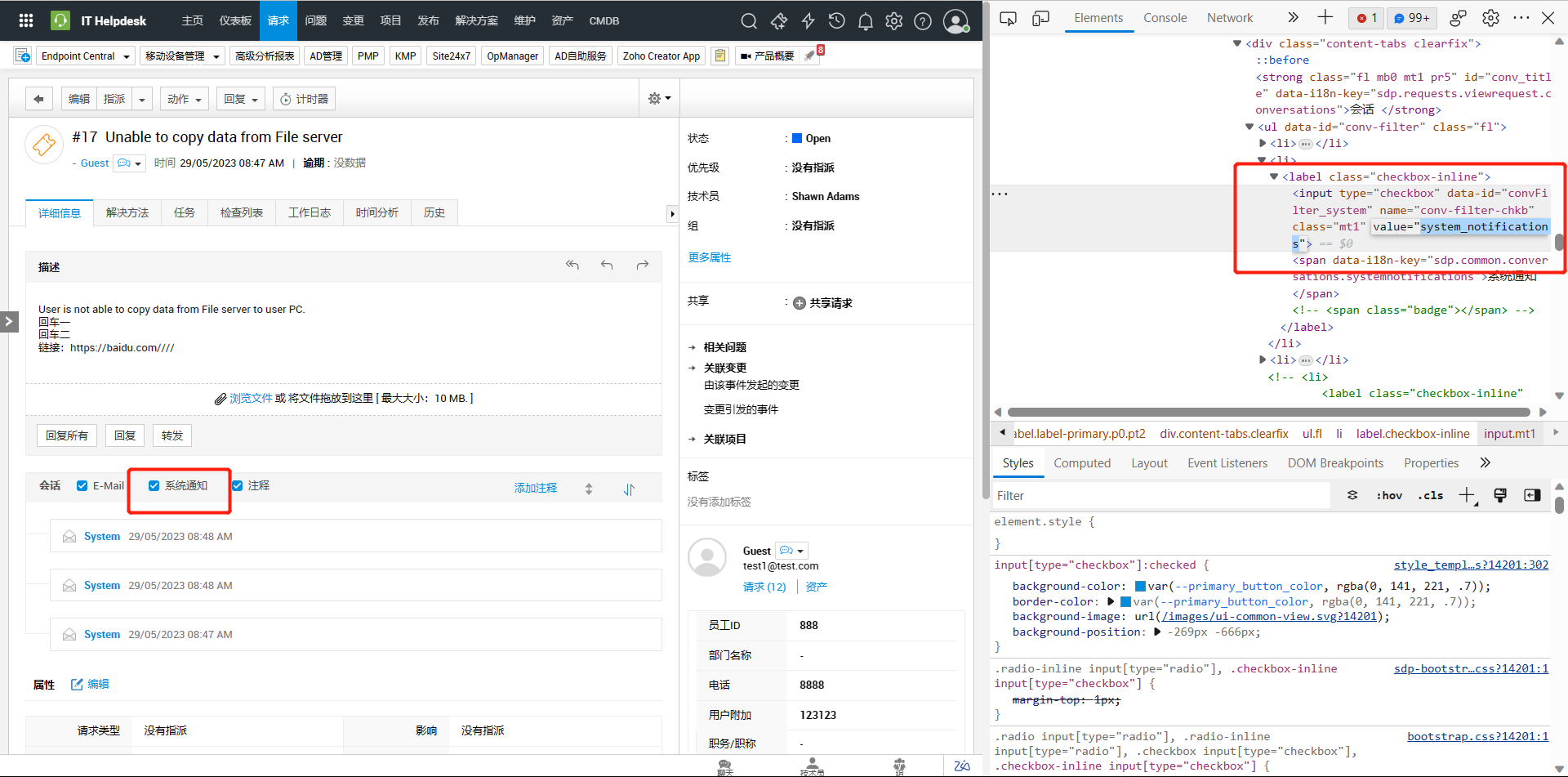The height and width of the screenshot is (777, 1568).
Task: Click the 转发 button
Action: (x=172, y=435)
